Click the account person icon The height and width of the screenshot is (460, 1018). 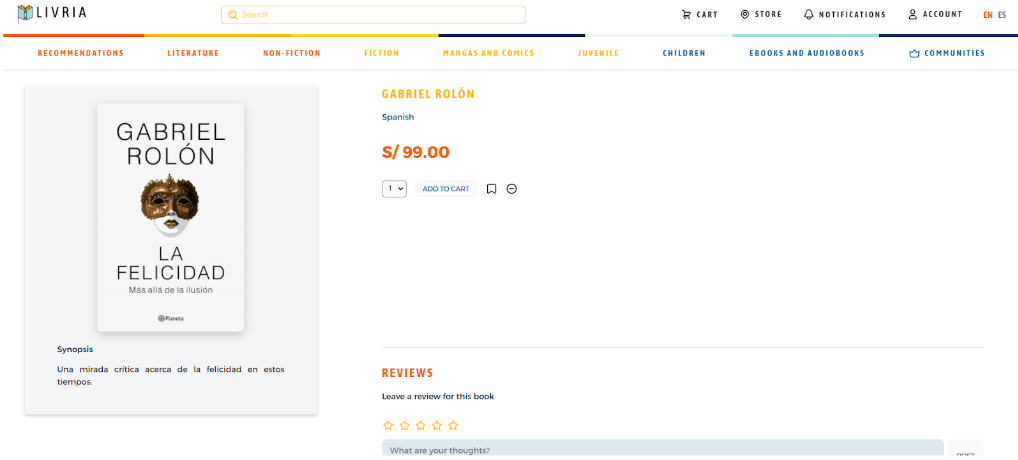[x=913, y=14]
